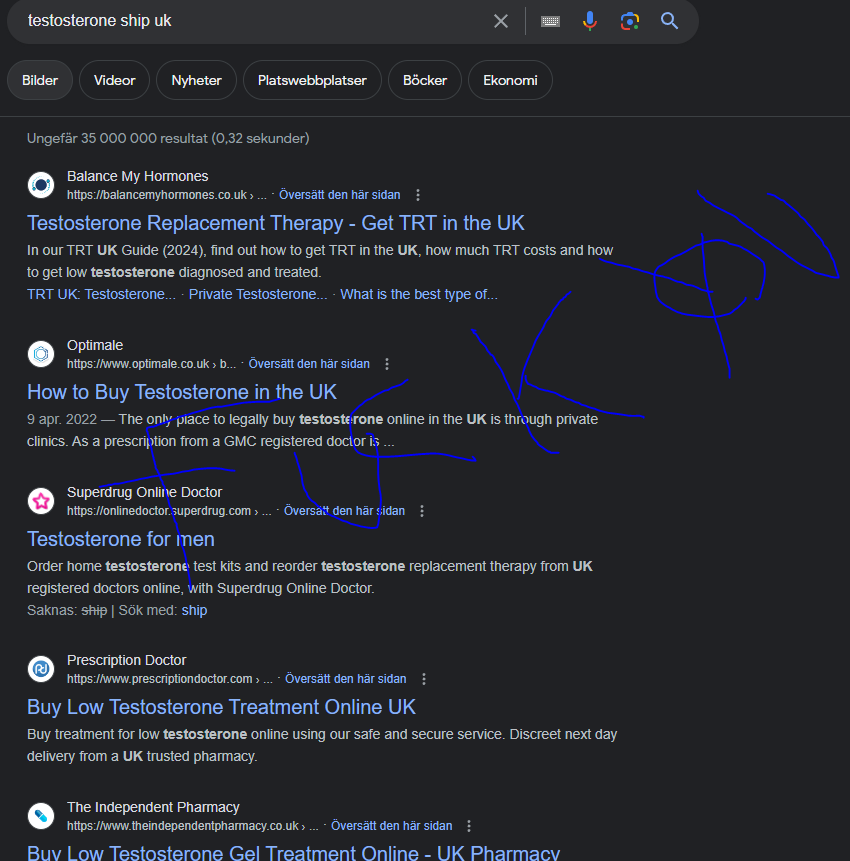
Task: Open the Testosterone for men result
Action: click(x=121, y=540)
